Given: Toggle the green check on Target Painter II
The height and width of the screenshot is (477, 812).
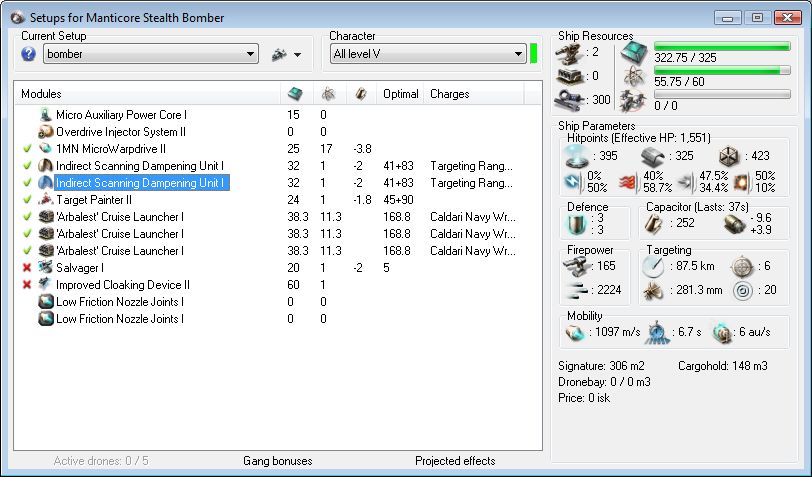Looking at the screenshot, I should [27, 200].
